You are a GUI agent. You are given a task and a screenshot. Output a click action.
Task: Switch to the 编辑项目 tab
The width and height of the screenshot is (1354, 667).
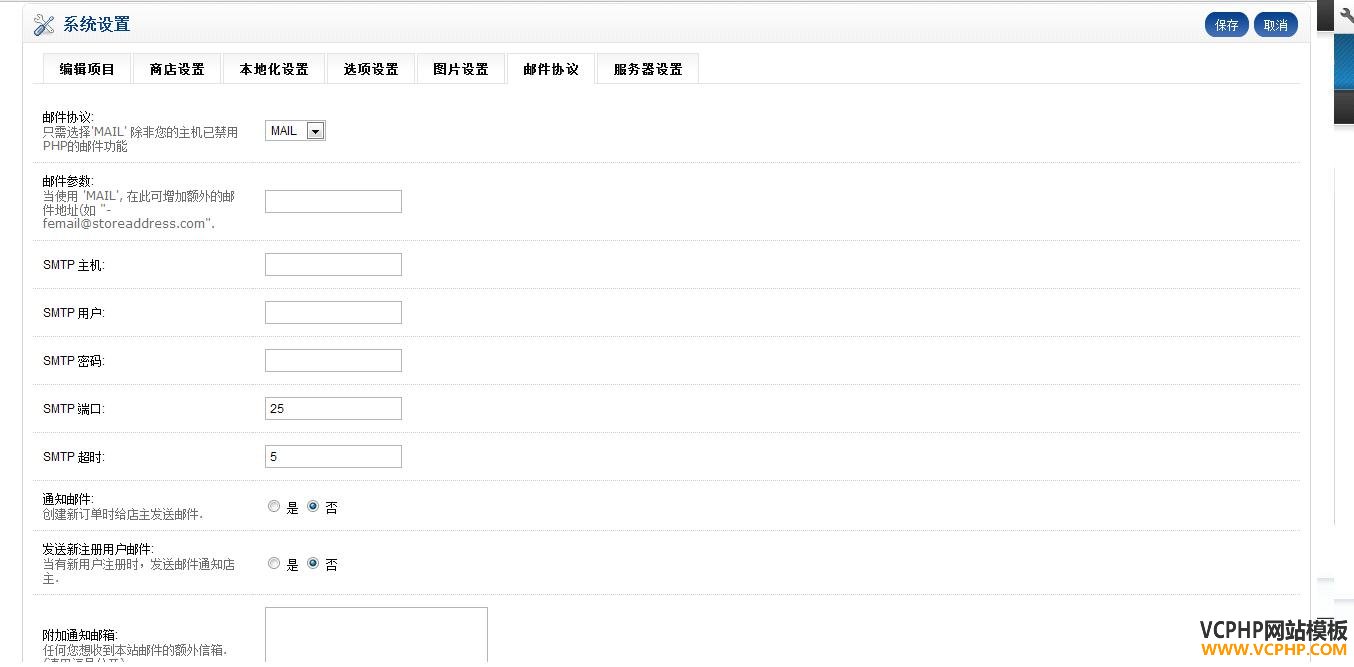pos(87,69)
